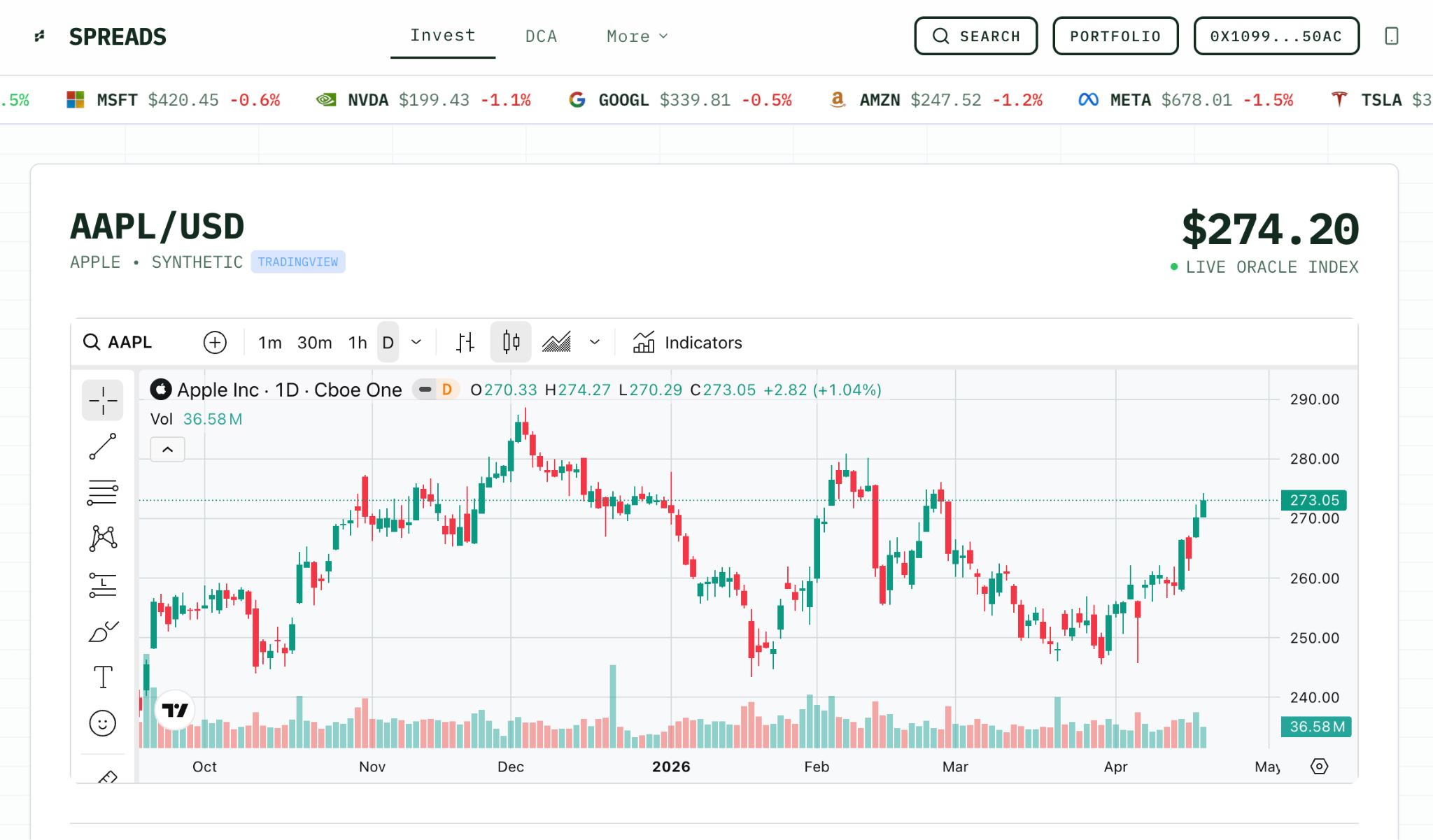Image resolution: width=1433 pixels, height=840 pixels.
Task: Switch chart to candles style
Action: (x=511, y=342)
